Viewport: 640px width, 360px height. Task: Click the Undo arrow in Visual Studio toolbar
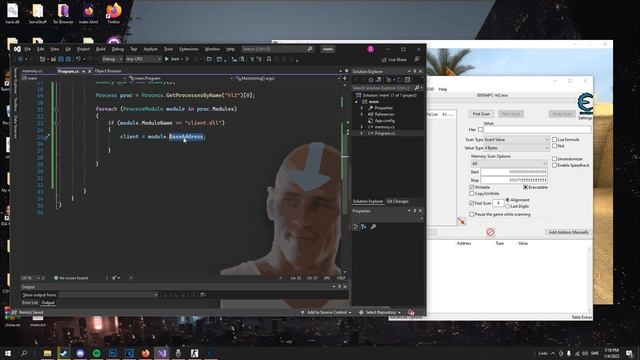[78, 59]
